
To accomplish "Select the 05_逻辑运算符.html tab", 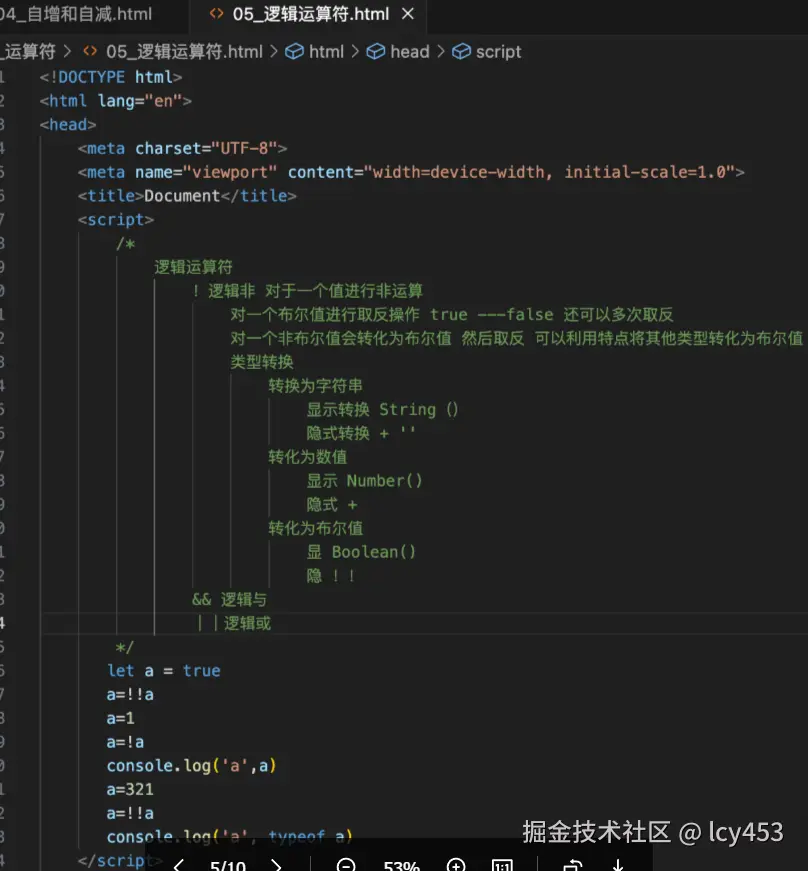I will click(310, 14).
